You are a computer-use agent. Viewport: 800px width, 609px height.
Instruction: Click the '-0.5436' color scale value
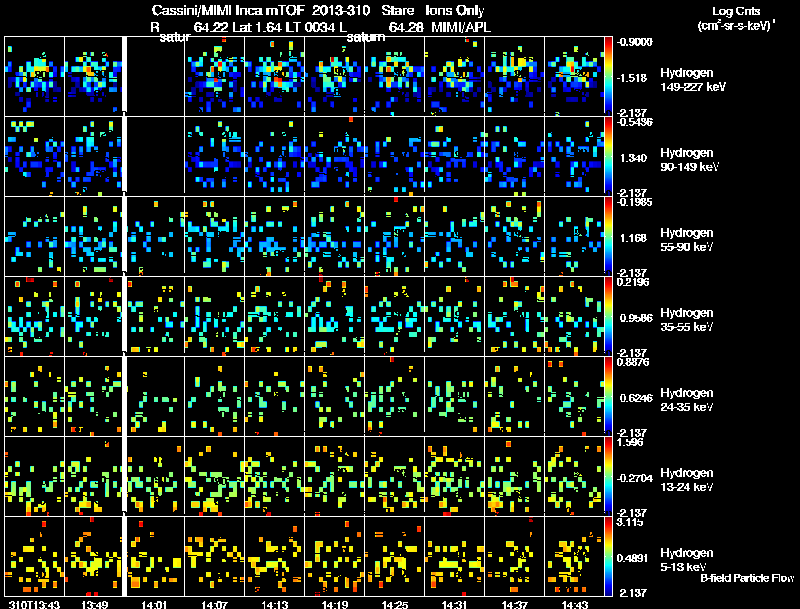pos(635,122)
